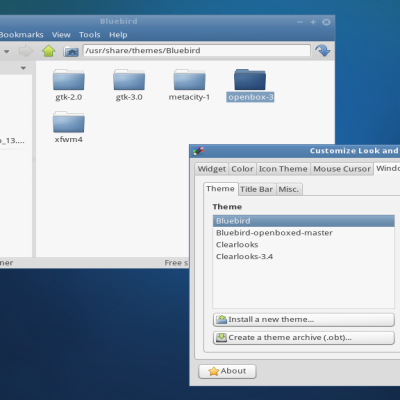The width and height of the screenshot is (400, 400).
Task: Switch to the Mouse Cursor tab
Action: point(342,169)
